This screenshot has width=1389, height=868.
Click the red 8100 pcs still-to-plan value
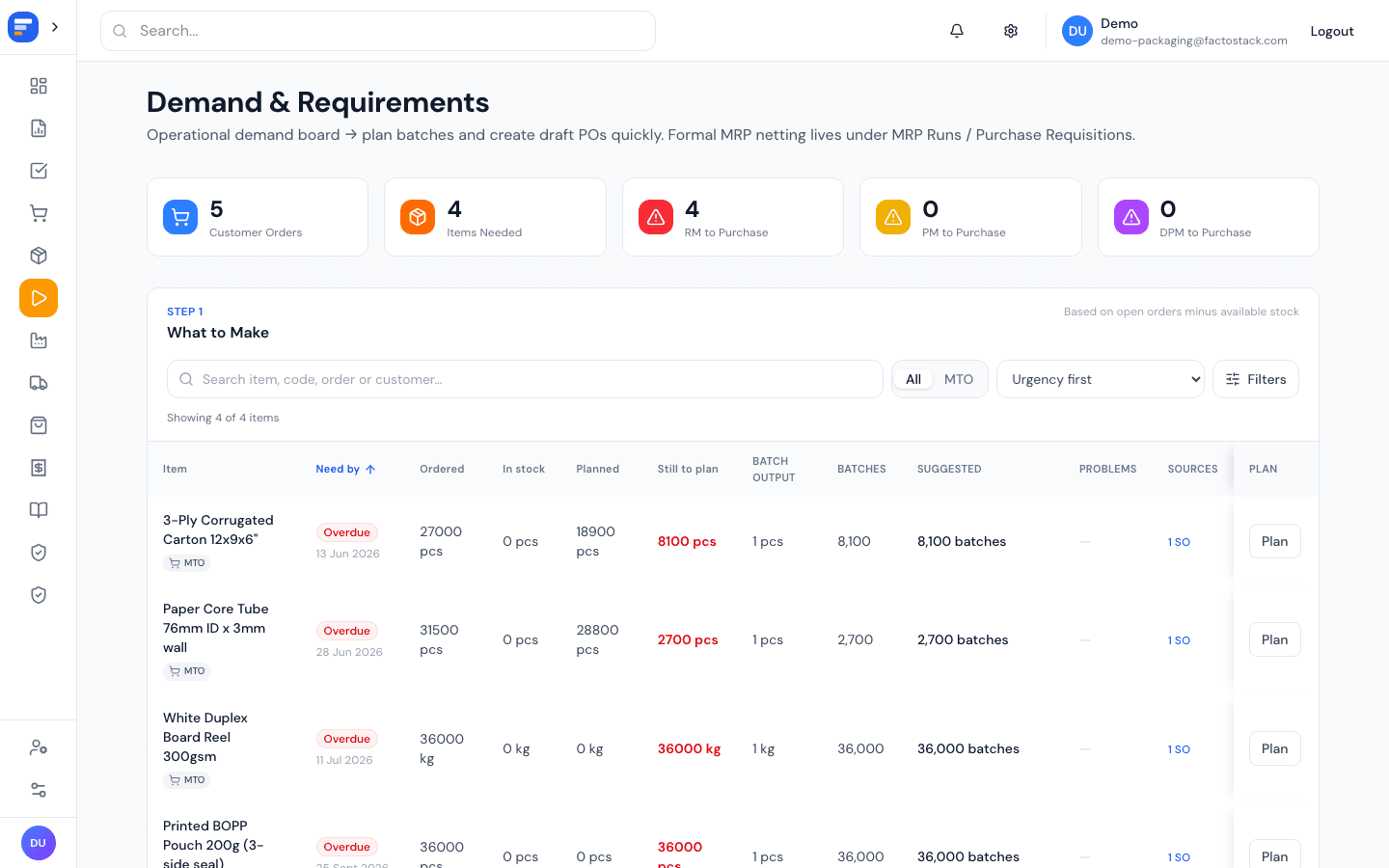687,541
